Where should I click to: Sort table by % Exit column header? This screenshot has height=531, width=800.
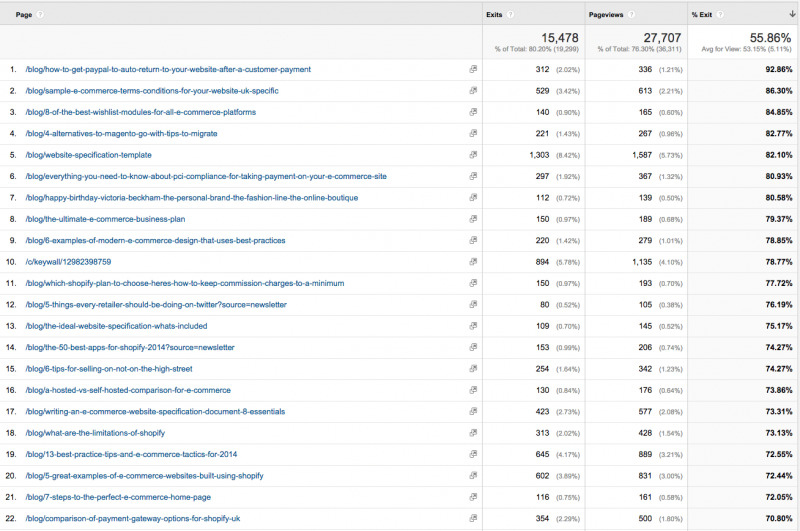702,15
